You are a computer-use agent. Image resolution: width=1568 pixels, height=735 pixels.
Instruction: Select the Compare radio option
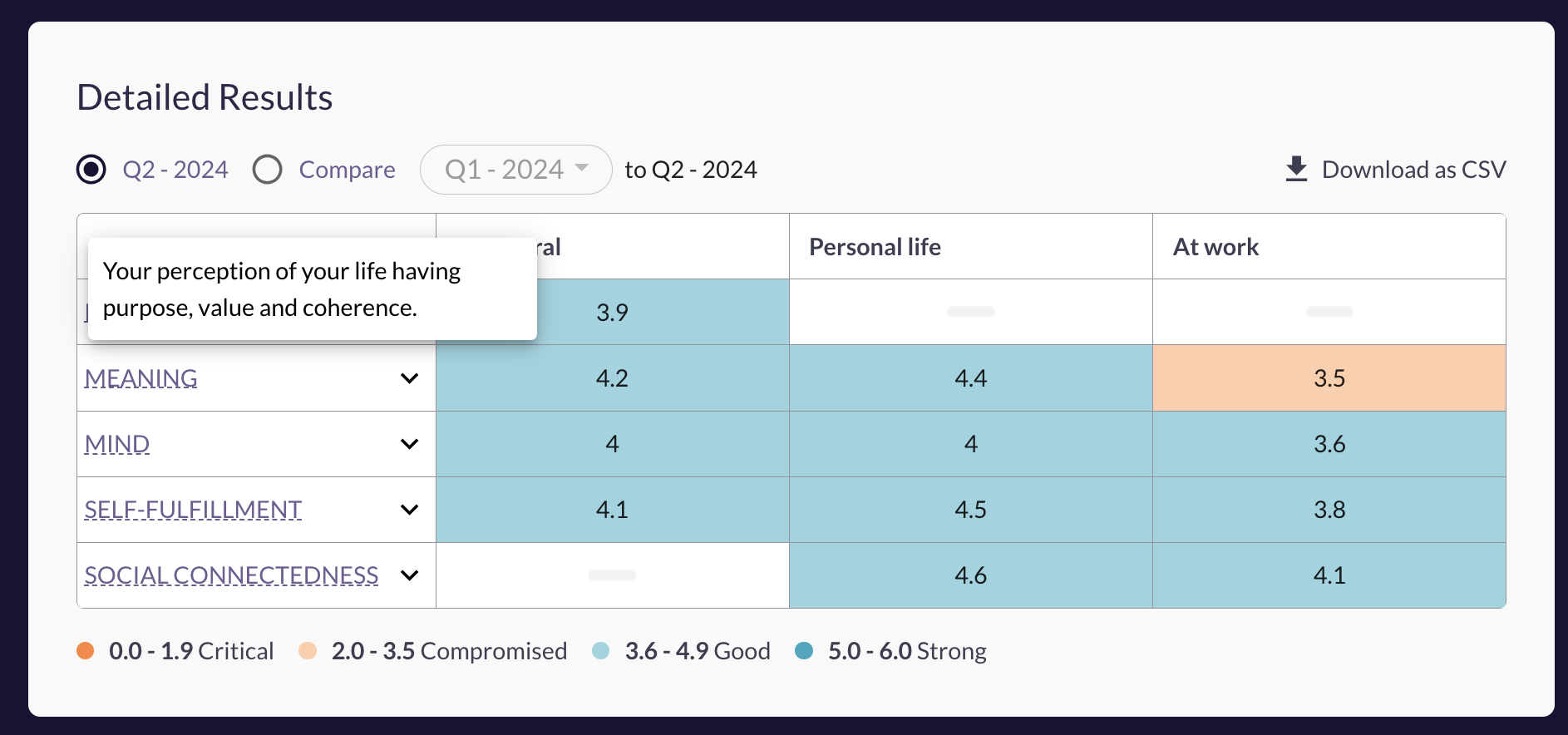pos(268,170)
